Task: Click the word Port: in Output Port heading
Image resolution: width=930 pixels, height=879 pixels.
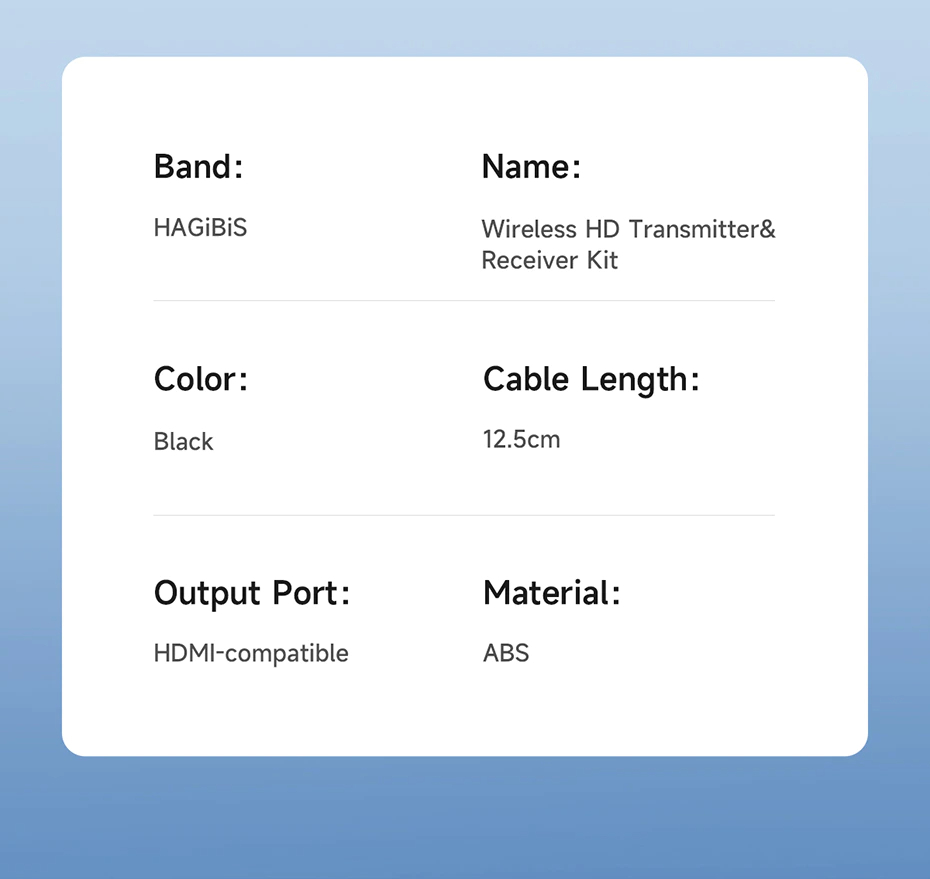Action: point(312,593)
